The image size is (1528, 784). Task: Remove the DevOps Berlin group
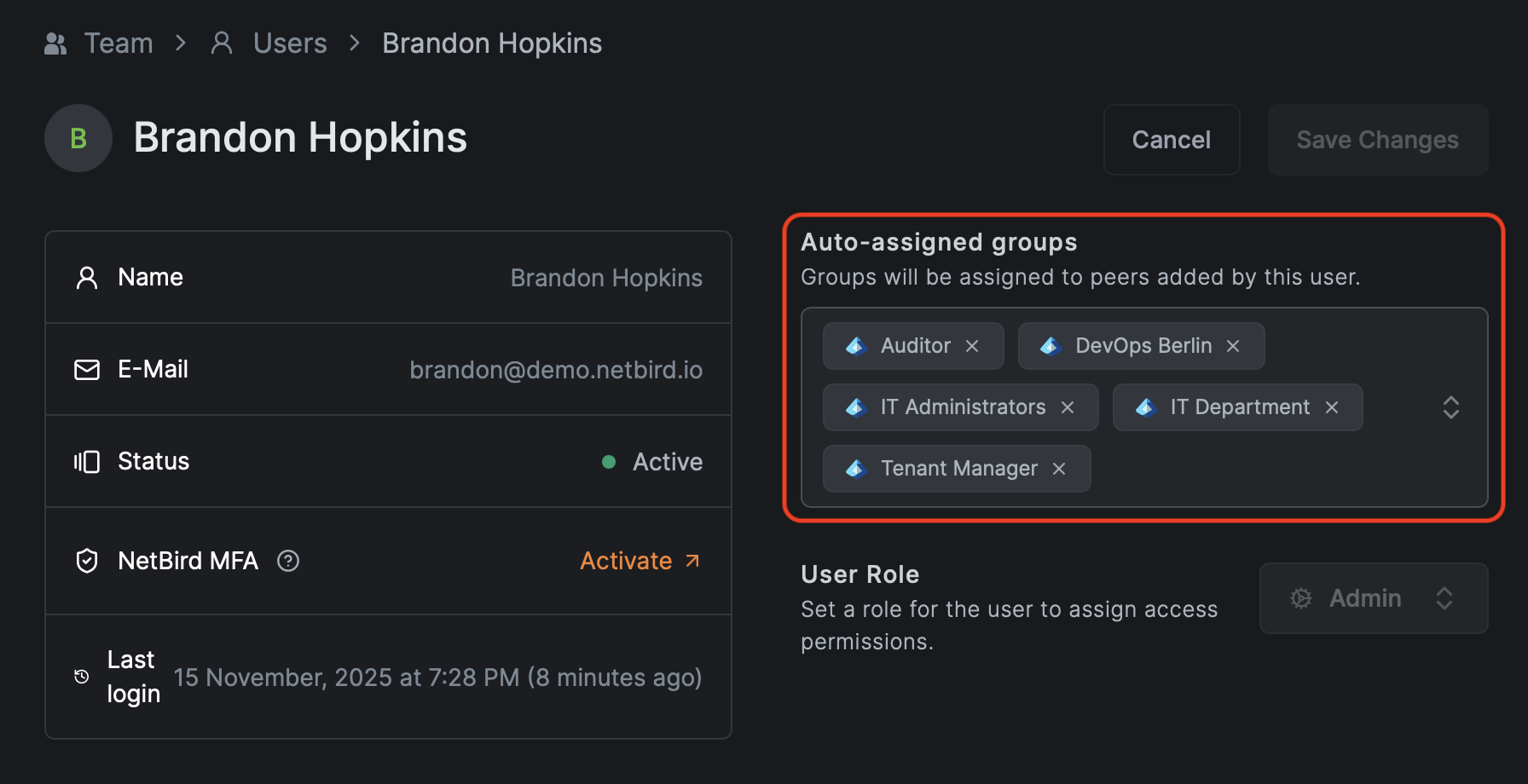coord(1233,346)
